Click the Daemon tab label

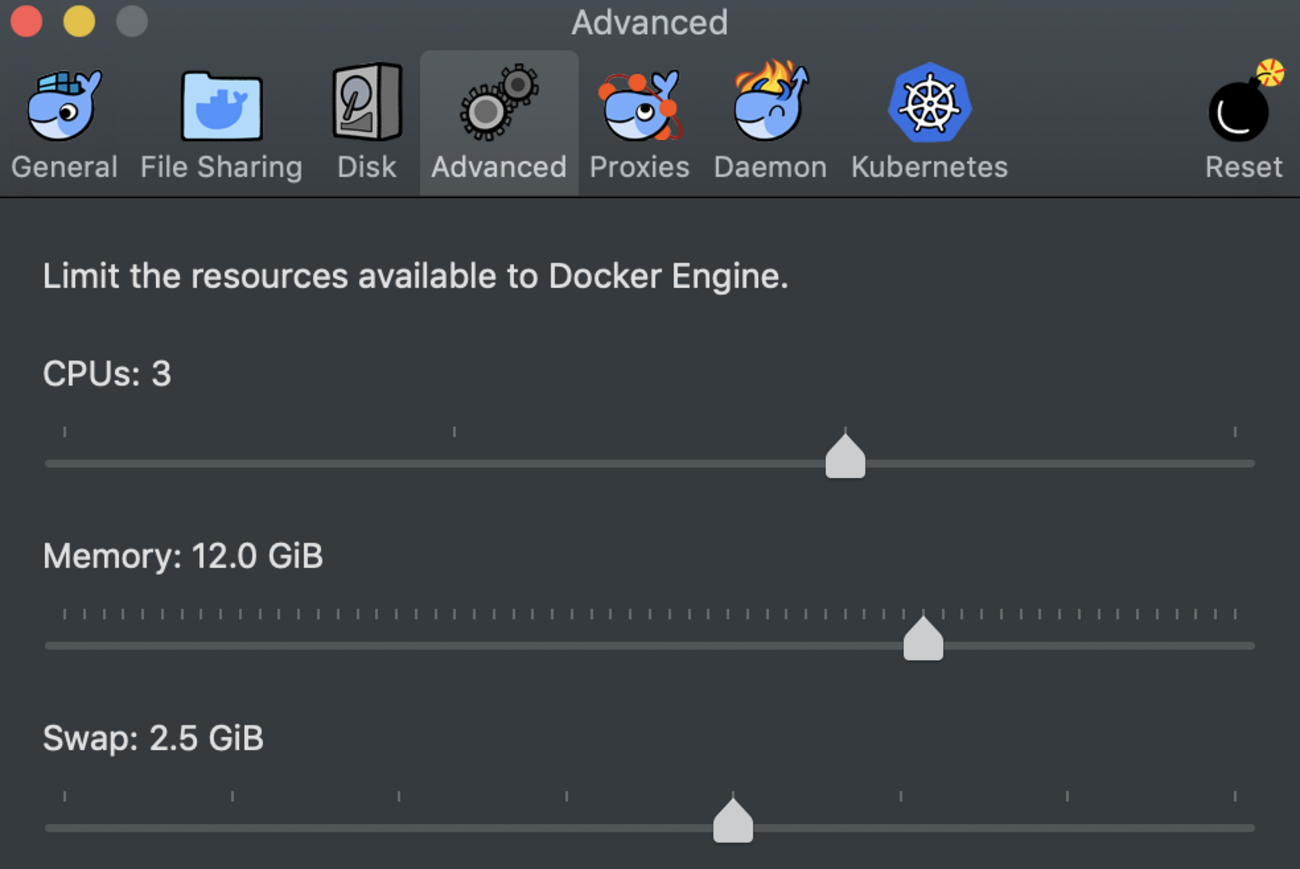tap(770, 167)
